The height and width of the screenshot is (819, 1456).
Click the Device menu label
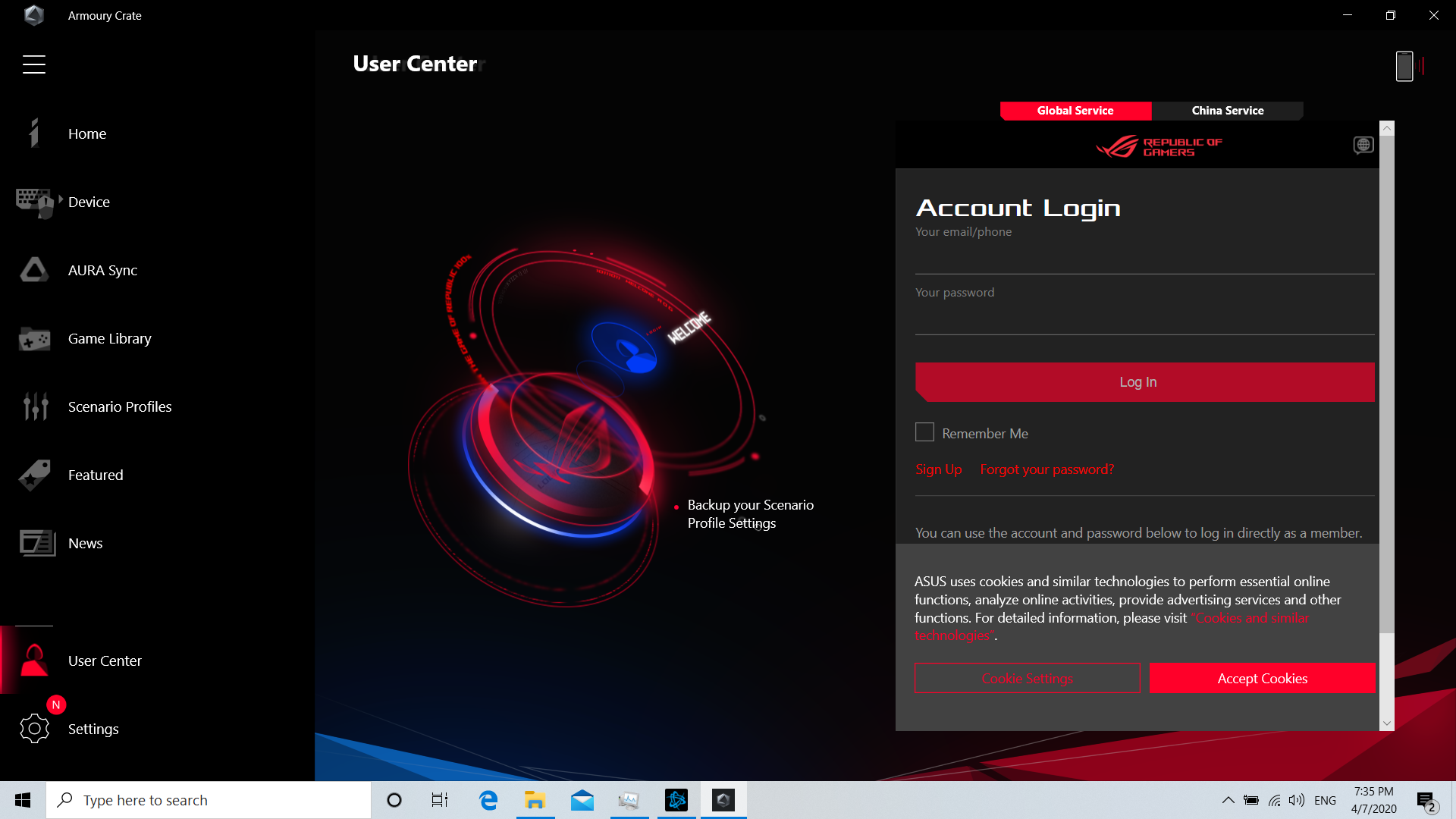point(89,202)
